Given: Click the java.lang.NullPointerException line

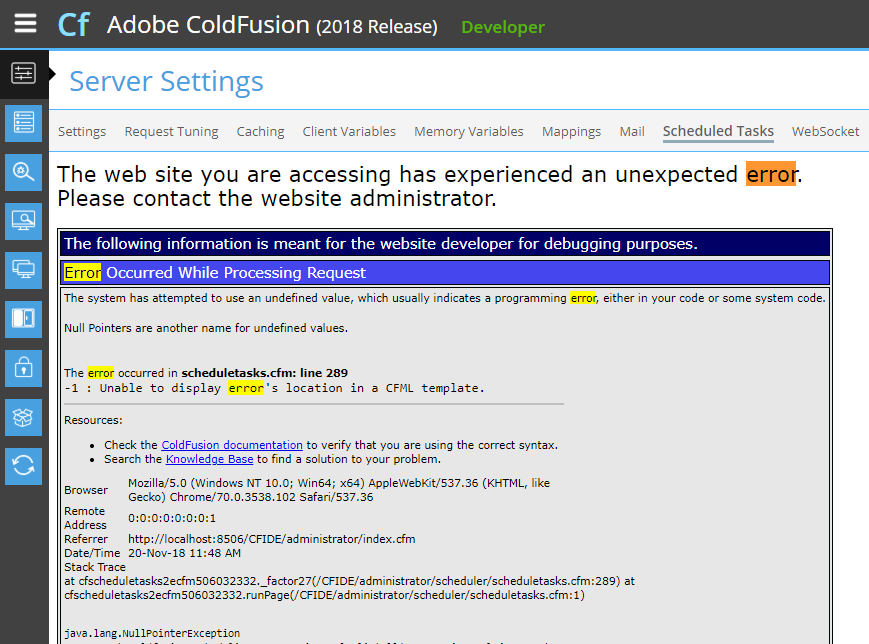Looking at the screenshot, I should click(x=152, y=633).
